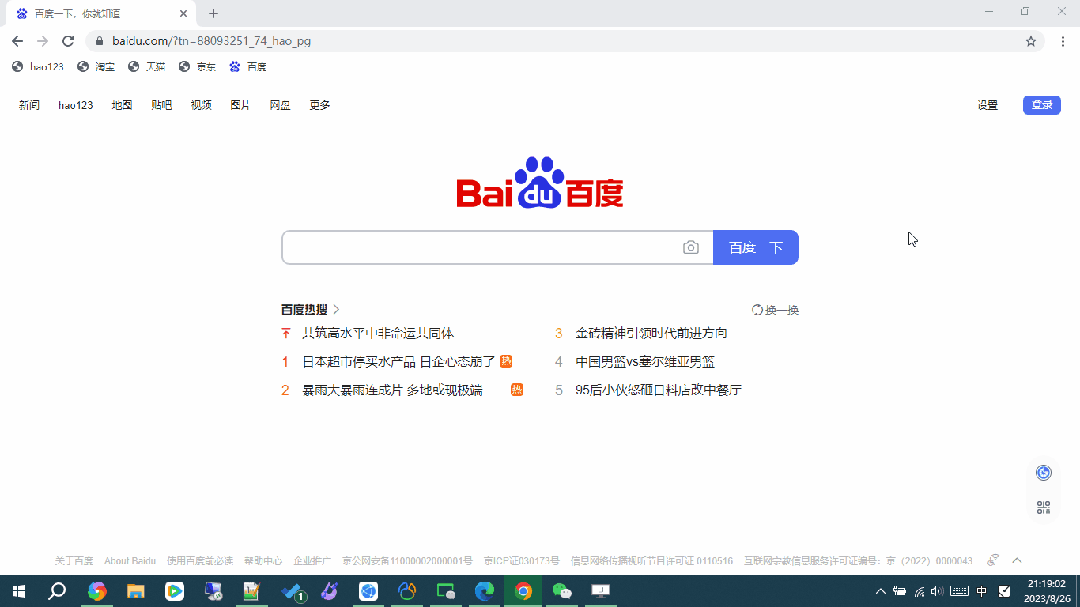1080x607 pixels.
Task: Open the 网盘 navigation link
Action: (280, 105)
